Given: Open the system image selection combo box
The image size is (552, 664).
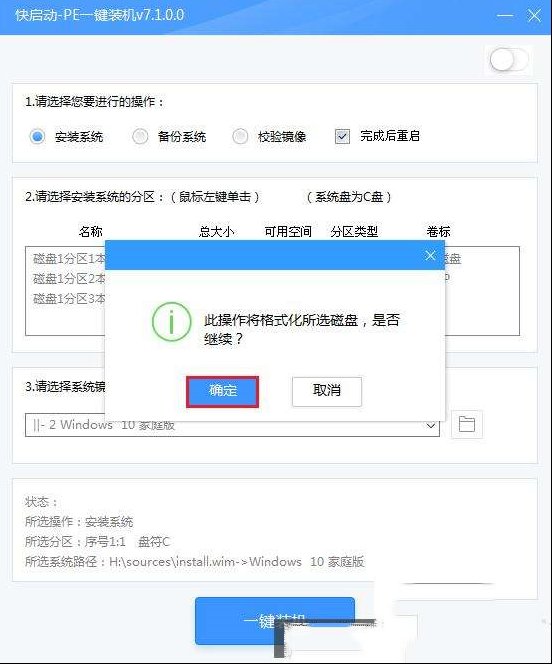Looking at the screenshot, I should [x=232, y=425].
